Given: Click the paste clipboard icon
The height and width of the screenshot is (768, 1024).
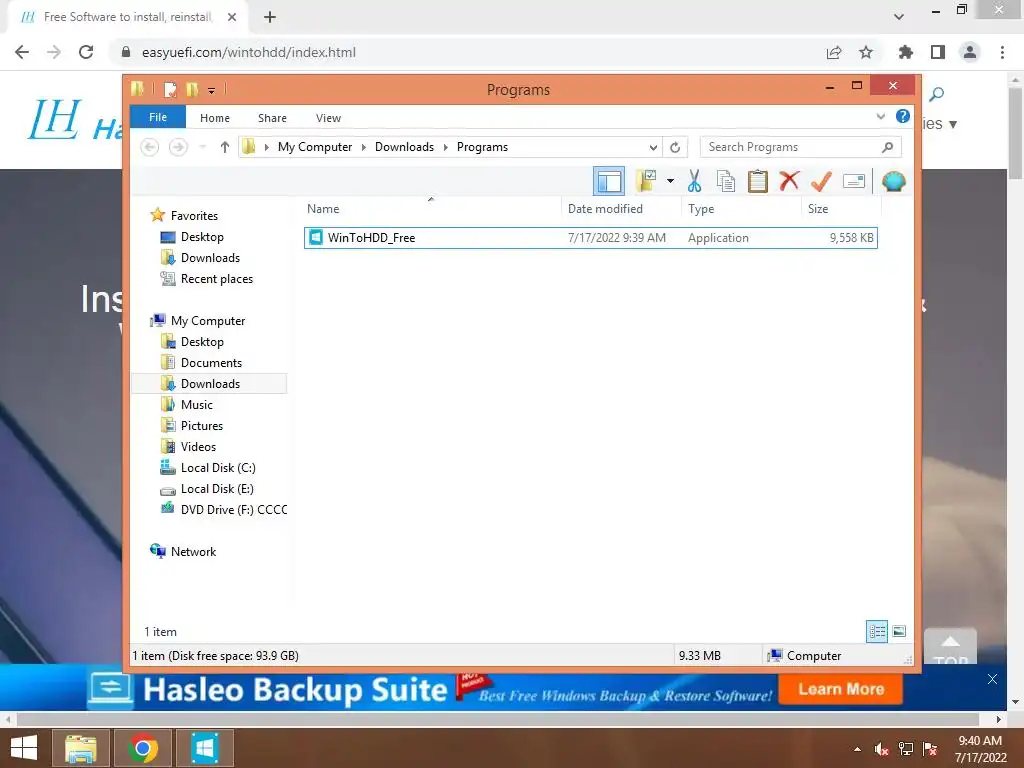Looking at the screenshot, I should click(758, 181).
